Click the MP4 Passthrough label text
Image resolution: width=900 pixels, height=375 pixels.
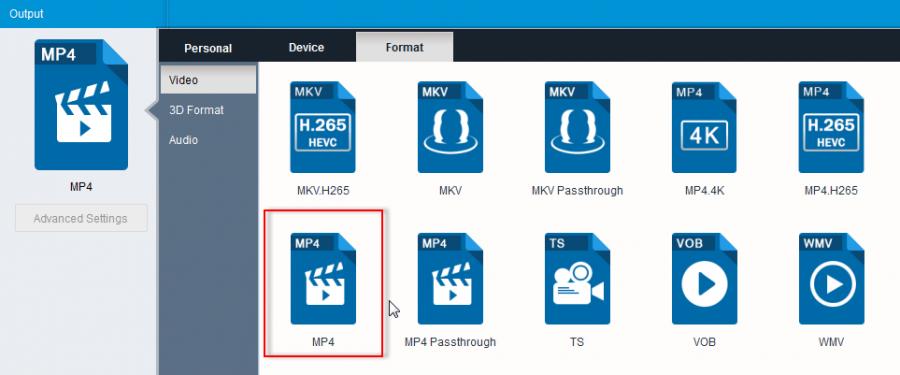[450, 342]
